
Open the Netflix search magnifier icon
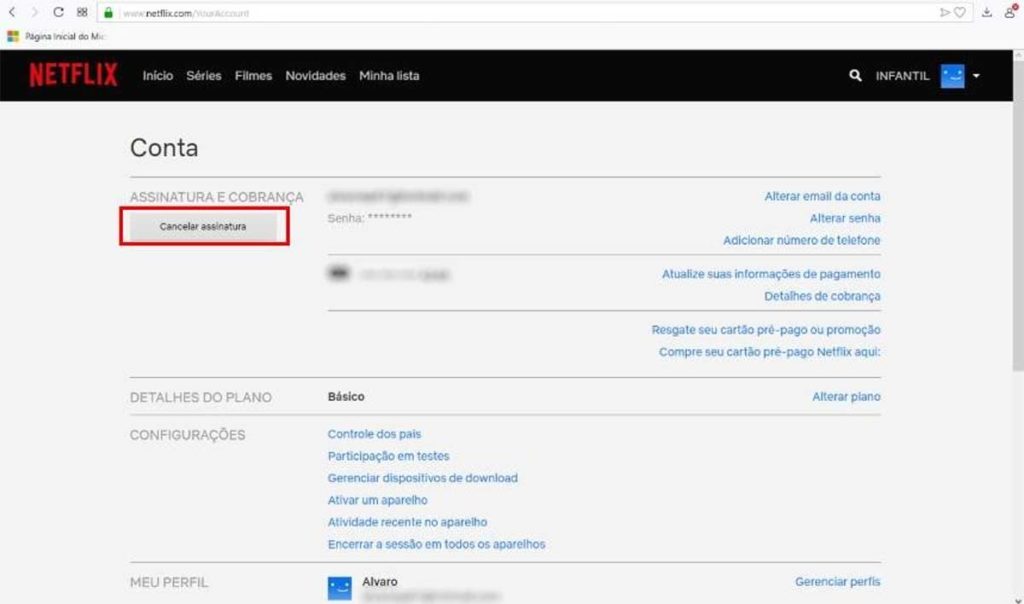pos(855,76)
